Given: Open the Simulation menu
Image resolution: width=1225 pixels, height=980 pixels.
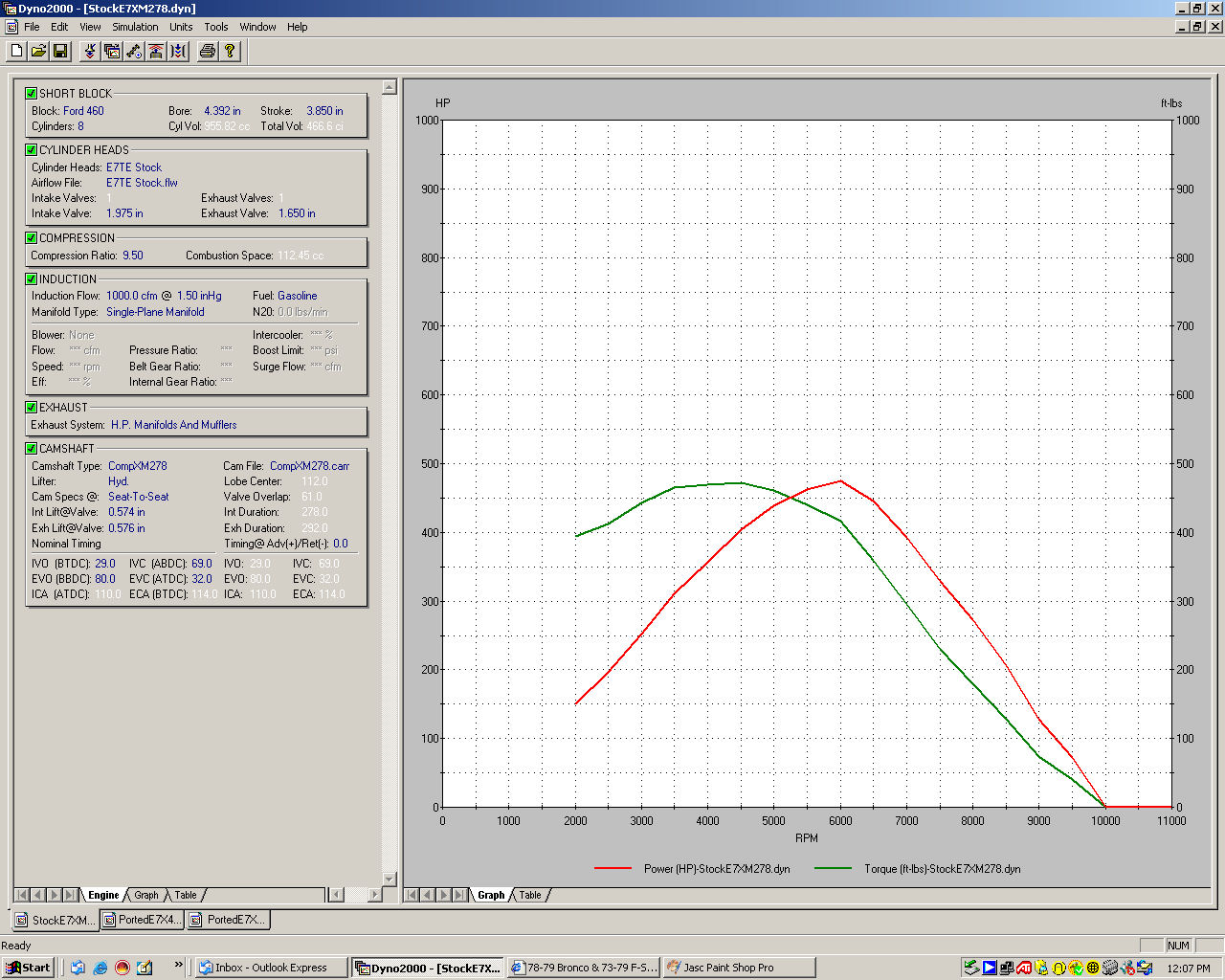Looking at the screenshot, I should (x=135, y=27).
